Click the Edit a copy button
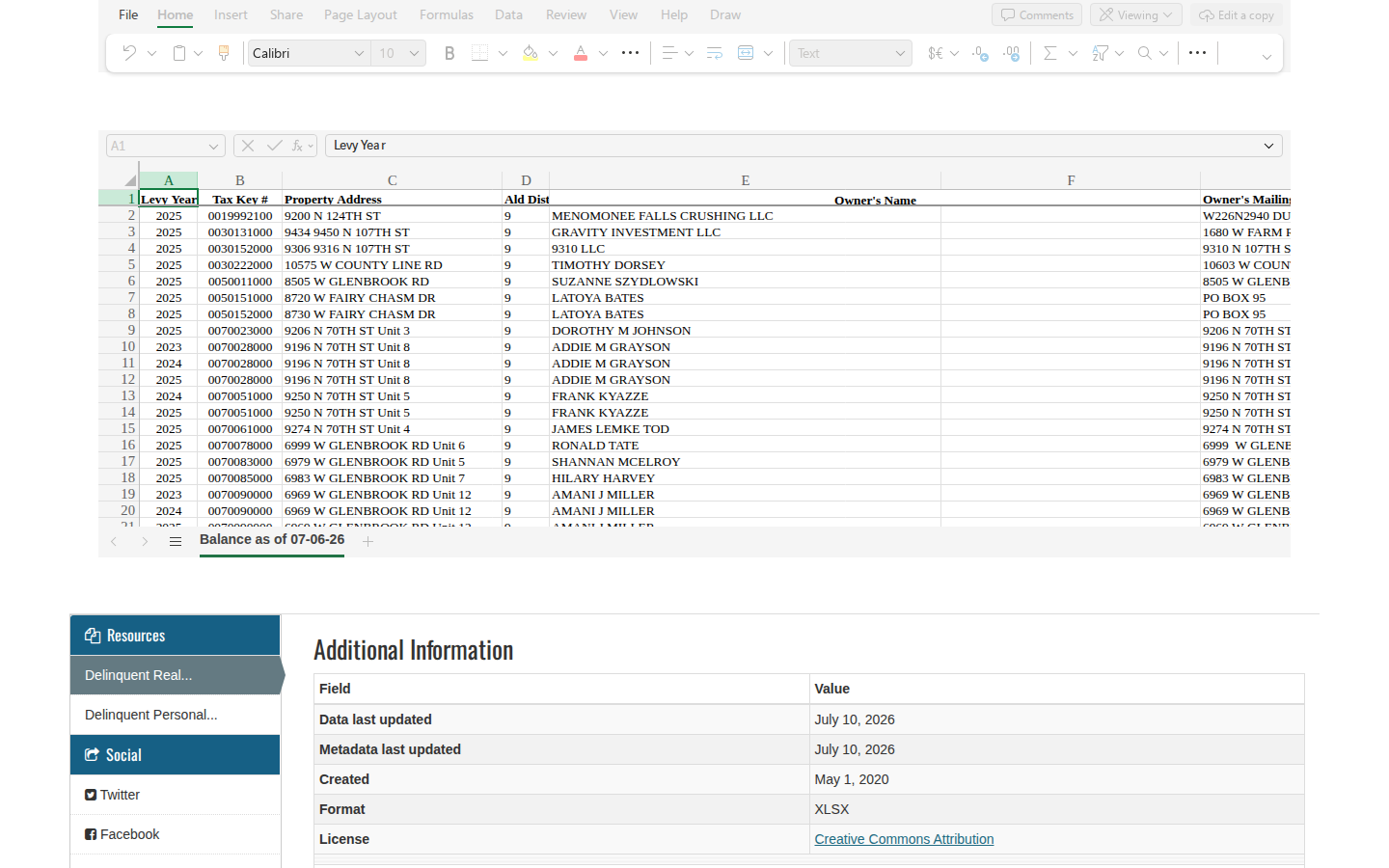Screen dimensions: 1389x868 (1237, 15)
